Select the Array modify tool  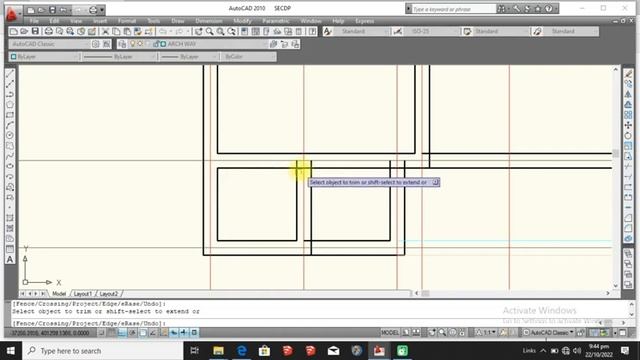pyautogui.click(x=628, y=115)
